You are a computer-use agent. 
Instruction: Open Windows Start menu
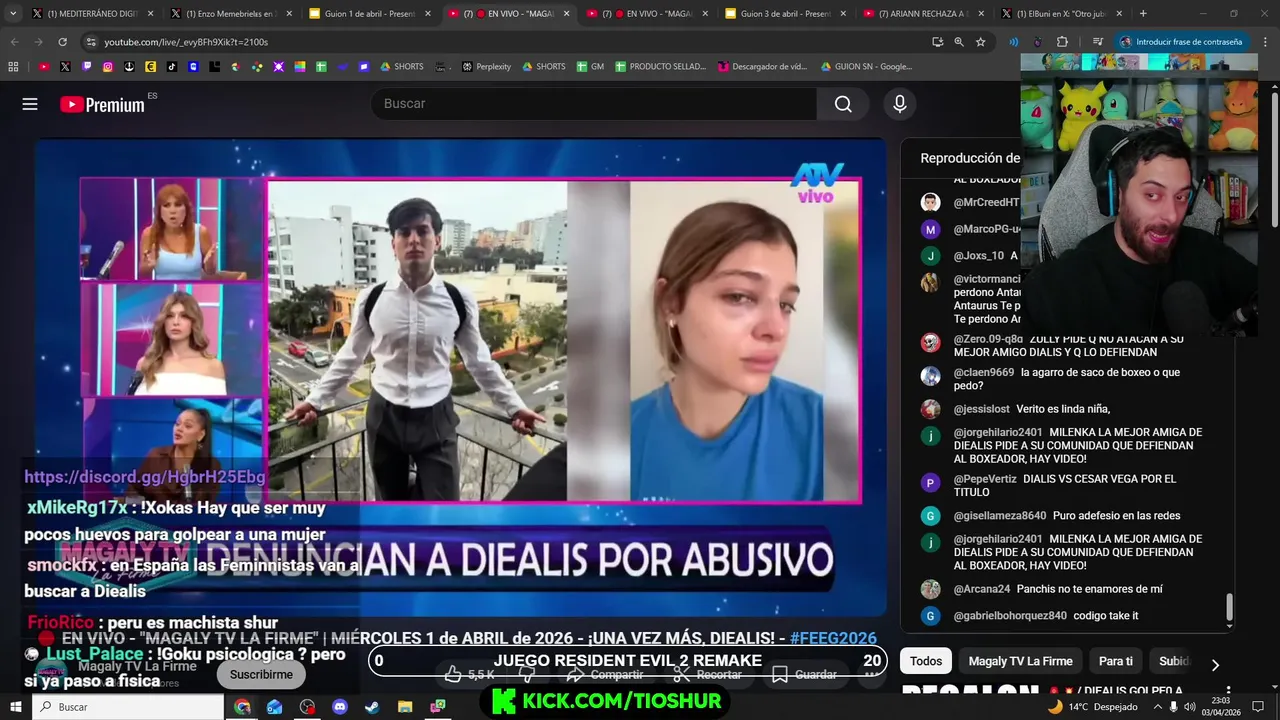[15, 707]
